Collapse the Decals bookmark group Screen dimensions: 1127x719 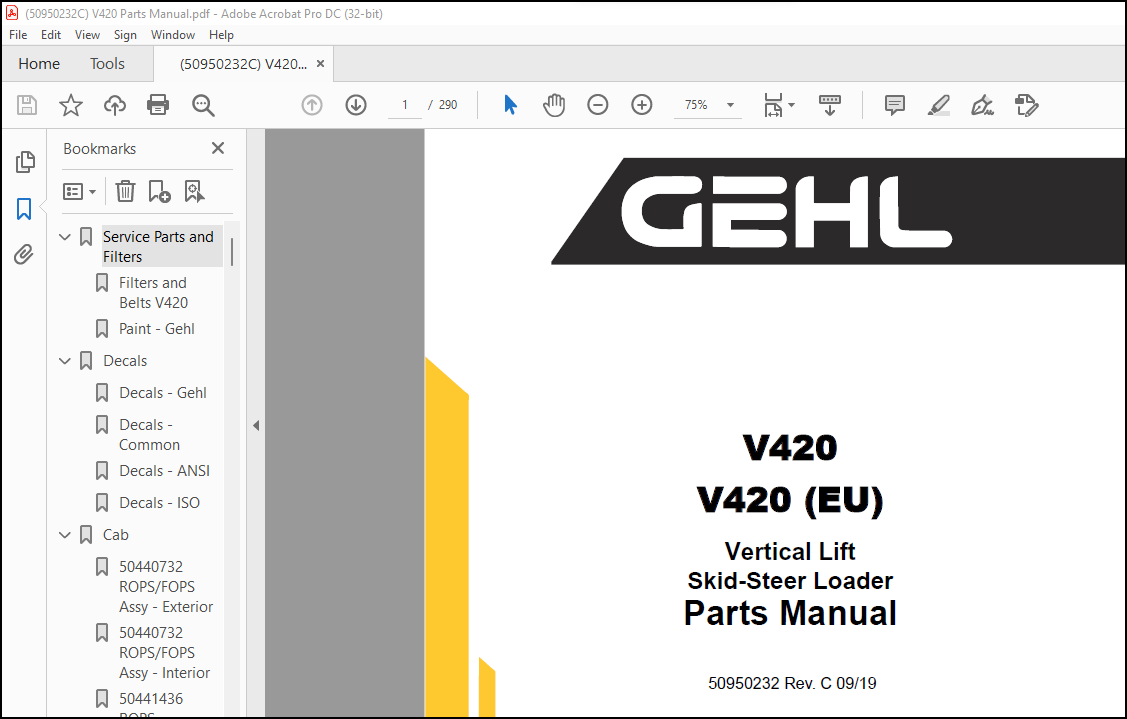(x=65, y=361)
